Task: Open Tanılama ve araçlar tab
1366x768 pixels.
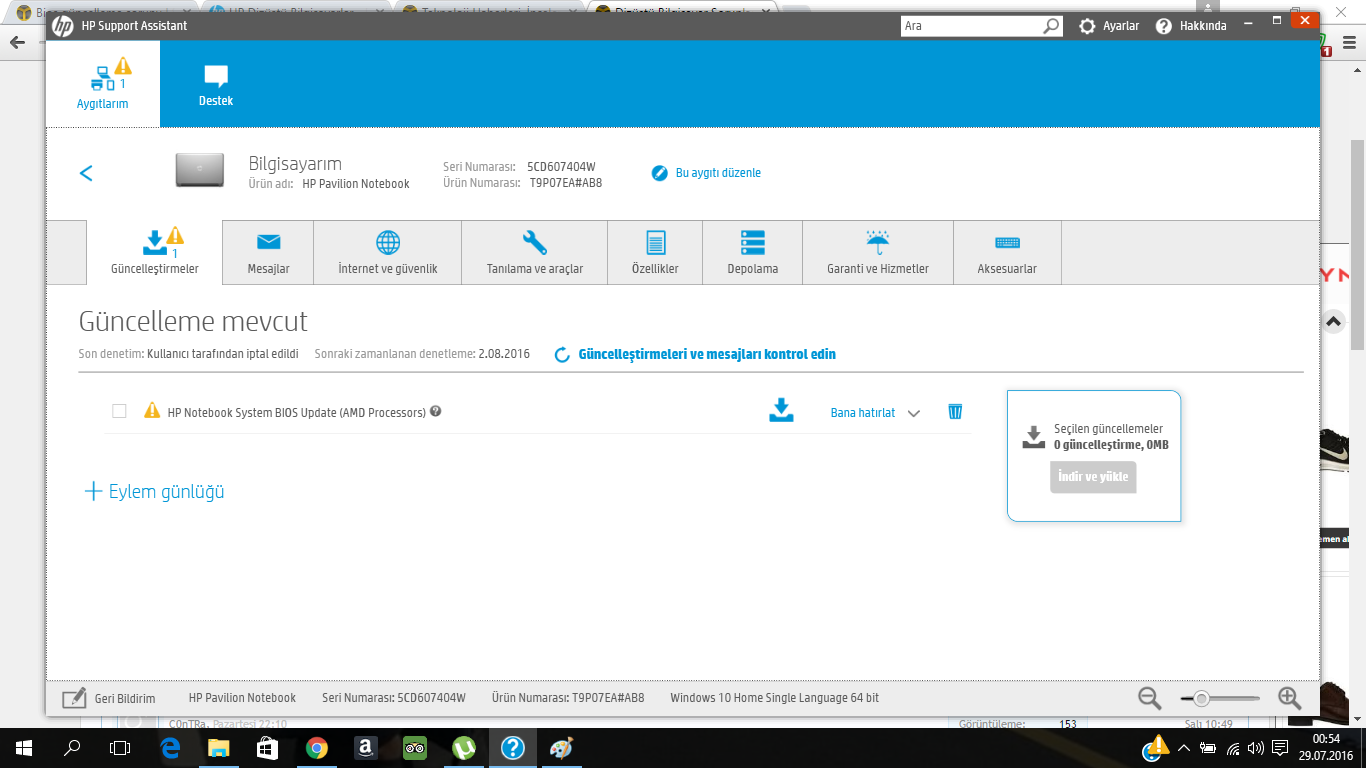Action: [x=535, y=252]
